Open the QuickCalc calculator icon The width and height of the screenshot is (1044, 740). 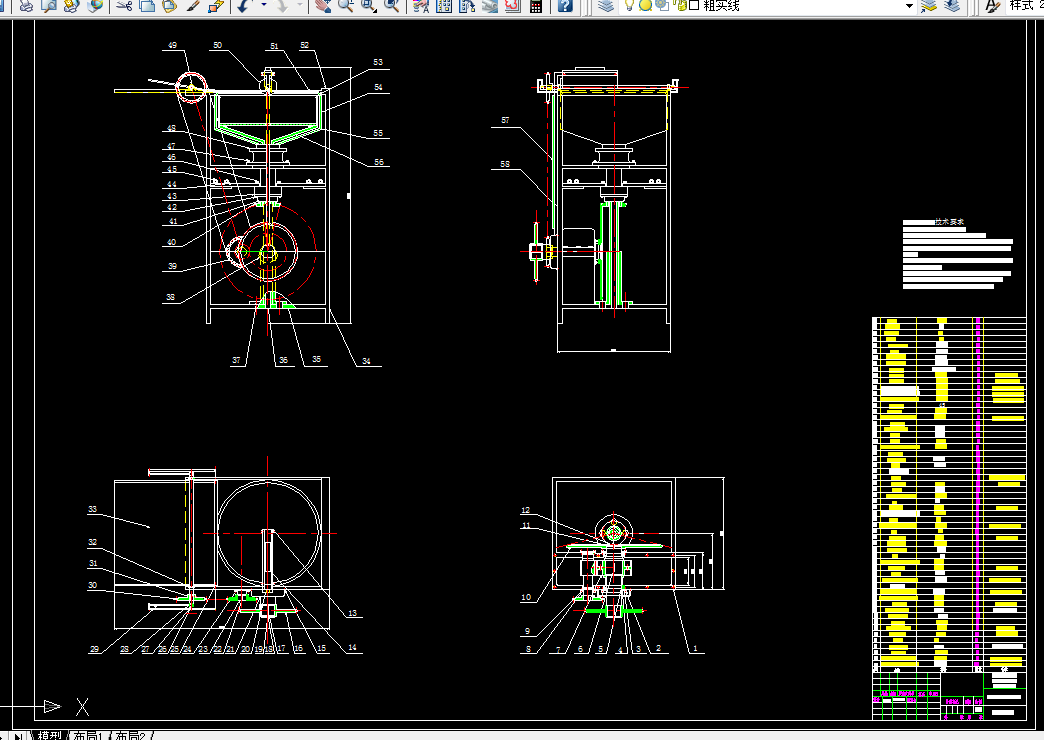pyautogui.click(x=535, y=6)
